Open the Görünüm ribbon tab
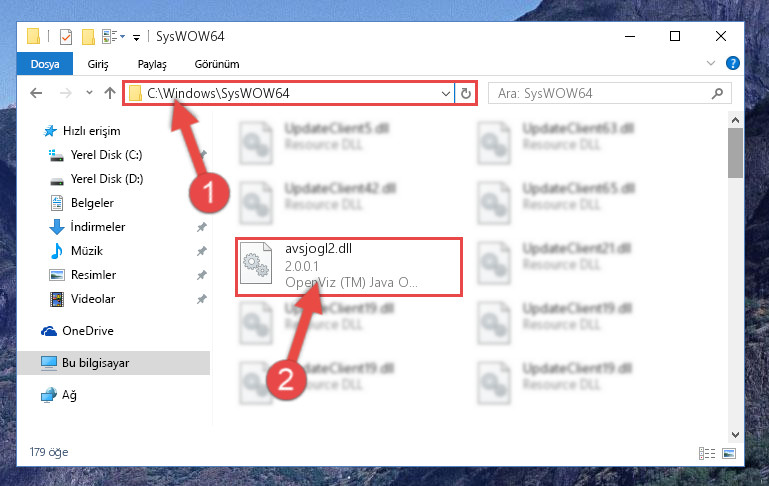Image resolution: width=769 pixels, height=486 pixels. [x=217, y=64]
